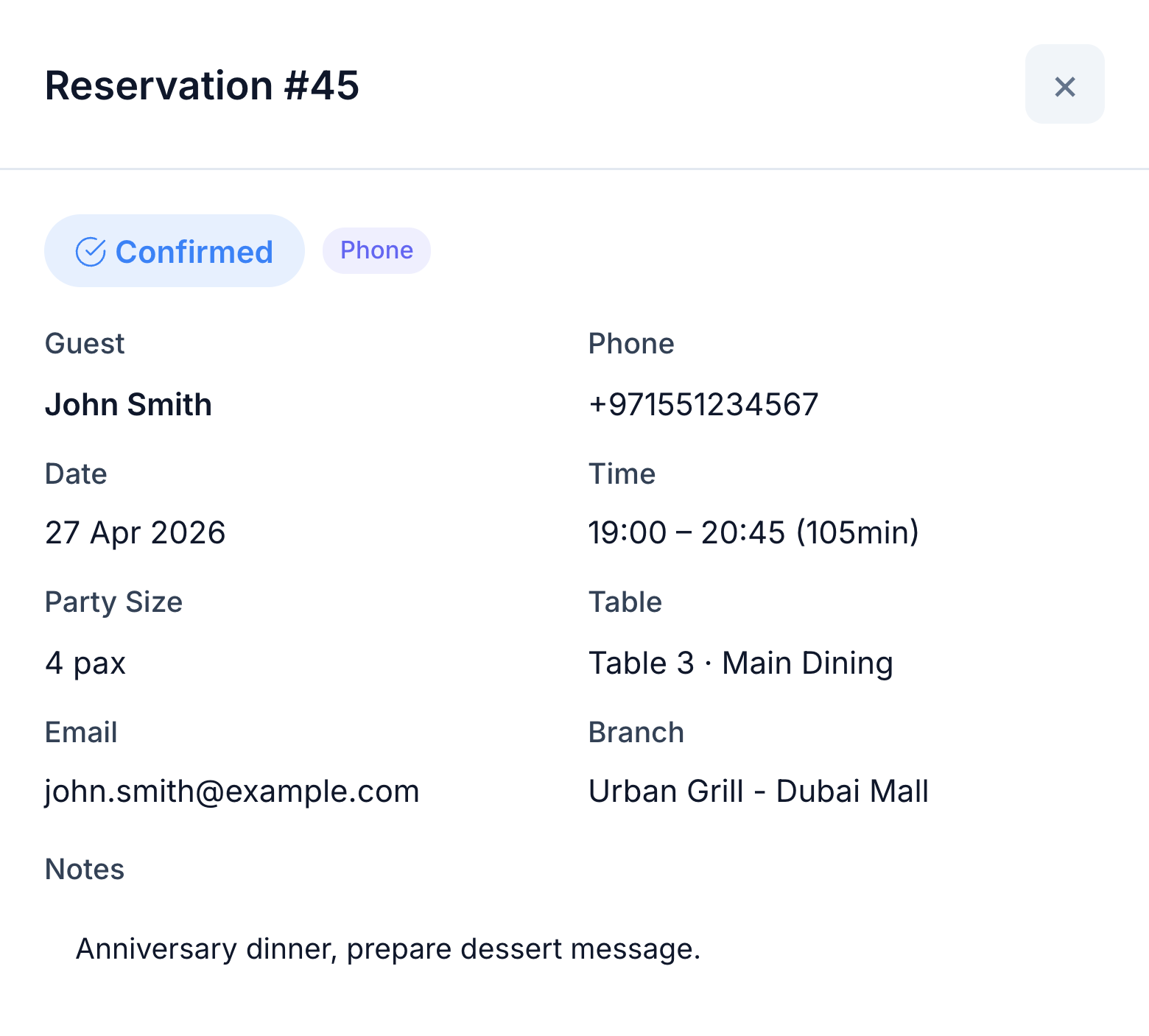Screen dimensions: 1149x1036
Task: Click Table 3 · Main Dining value
Action: (741, 663)
